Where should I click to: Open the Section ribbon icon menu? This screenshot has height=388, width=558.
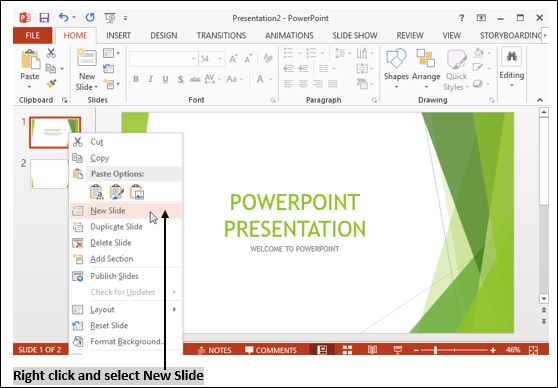coord(111,84)
